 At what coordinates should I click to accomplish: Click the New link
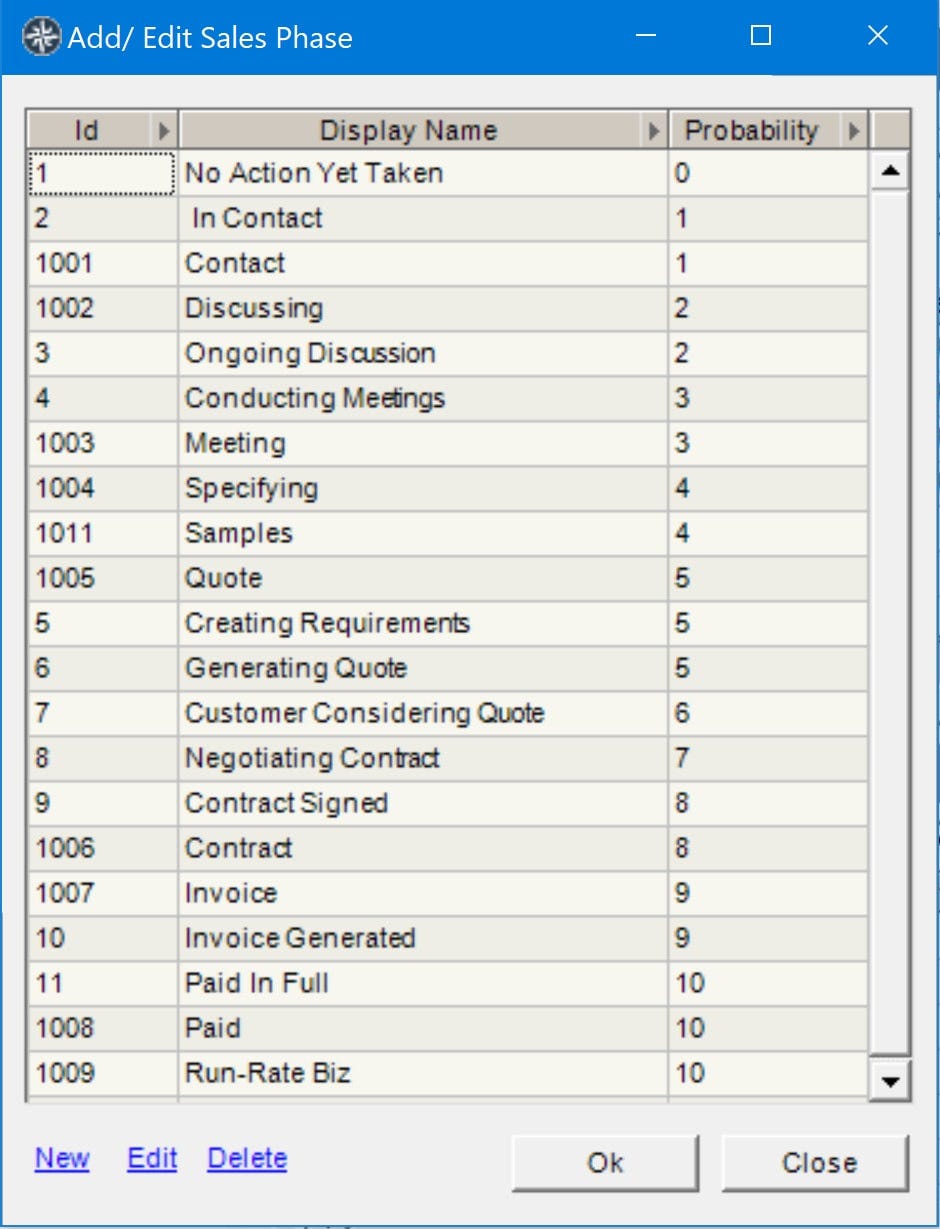(62, 1158)
